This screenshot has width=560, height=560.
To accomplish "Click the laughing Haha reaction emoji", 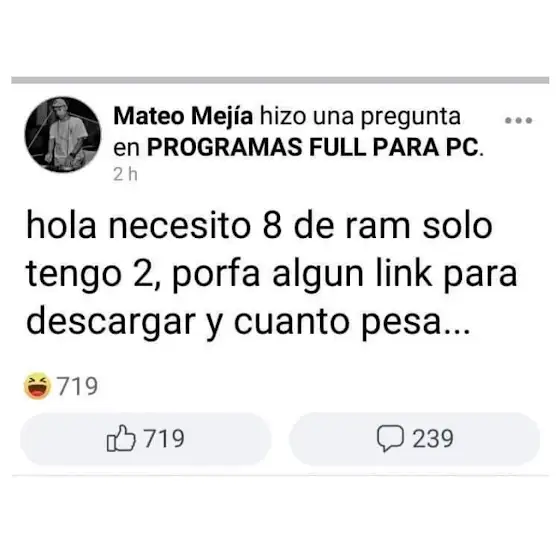I will pyautogui.click(x=37, y=386).
